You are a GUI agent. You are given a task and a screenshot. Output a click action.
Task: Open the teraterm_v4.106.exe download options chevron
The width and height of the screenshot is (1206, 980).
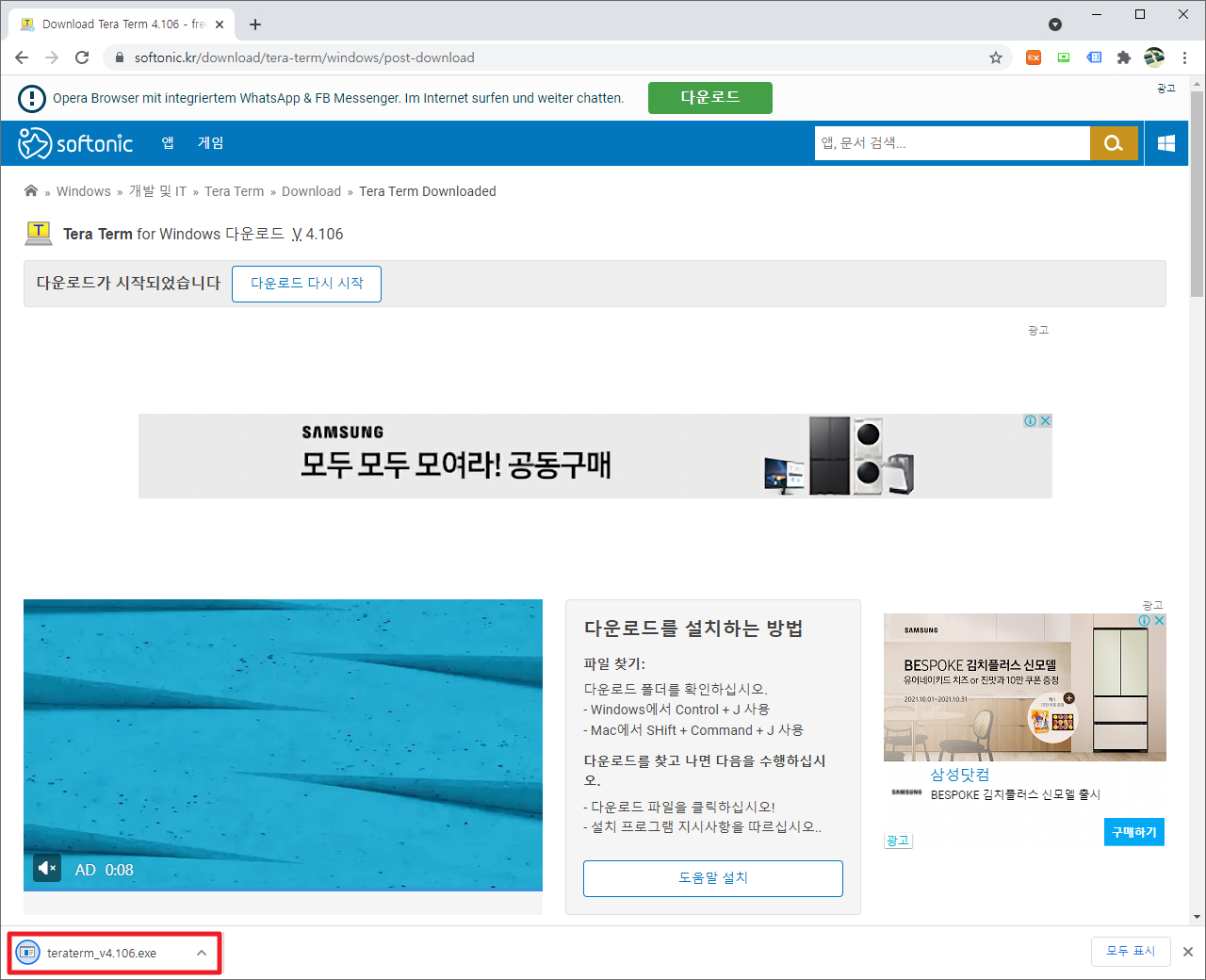tap(202, 953)
